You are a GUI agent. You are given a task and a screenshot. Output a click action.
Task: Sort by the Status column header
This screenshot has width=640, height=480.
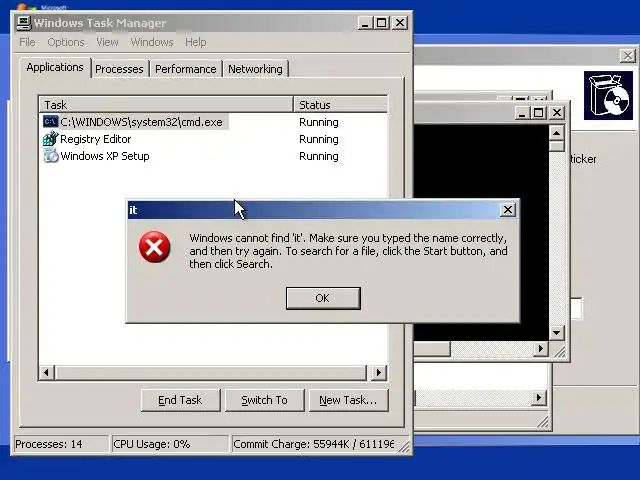[340, 104]
